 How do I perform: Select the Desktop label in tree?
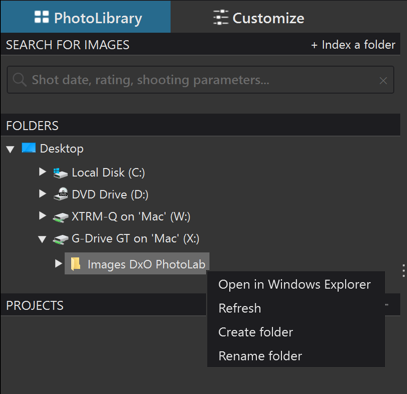coord(62,149)
